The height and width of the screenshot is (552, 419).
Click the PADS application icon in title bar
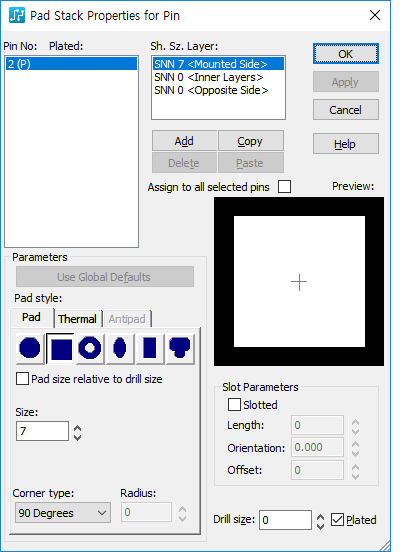coord(17,15)
